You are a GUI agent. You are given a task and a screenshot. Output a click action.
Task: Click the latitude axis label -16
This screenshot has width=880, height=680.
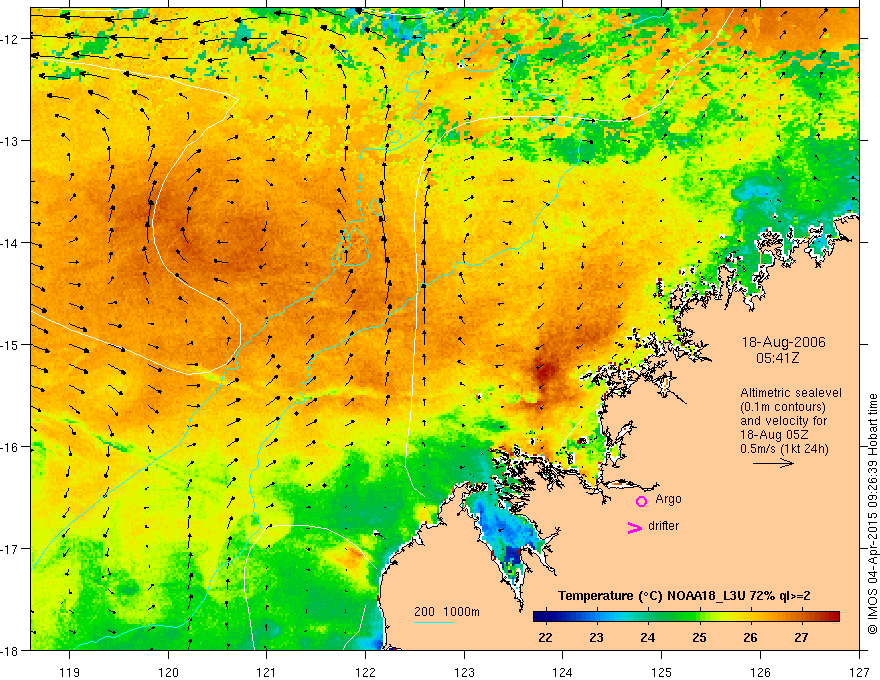[11, 447]
